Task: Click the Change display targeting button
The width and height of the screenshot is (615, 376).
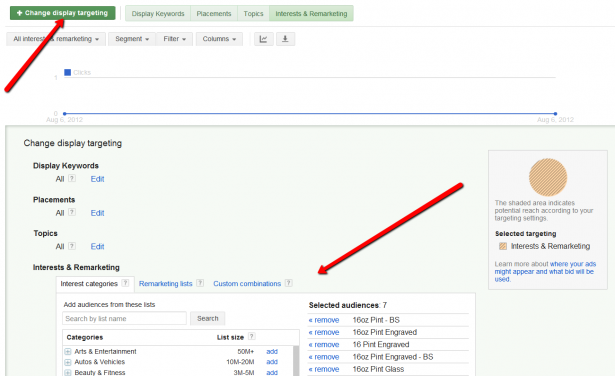Action: coord(63,13)
